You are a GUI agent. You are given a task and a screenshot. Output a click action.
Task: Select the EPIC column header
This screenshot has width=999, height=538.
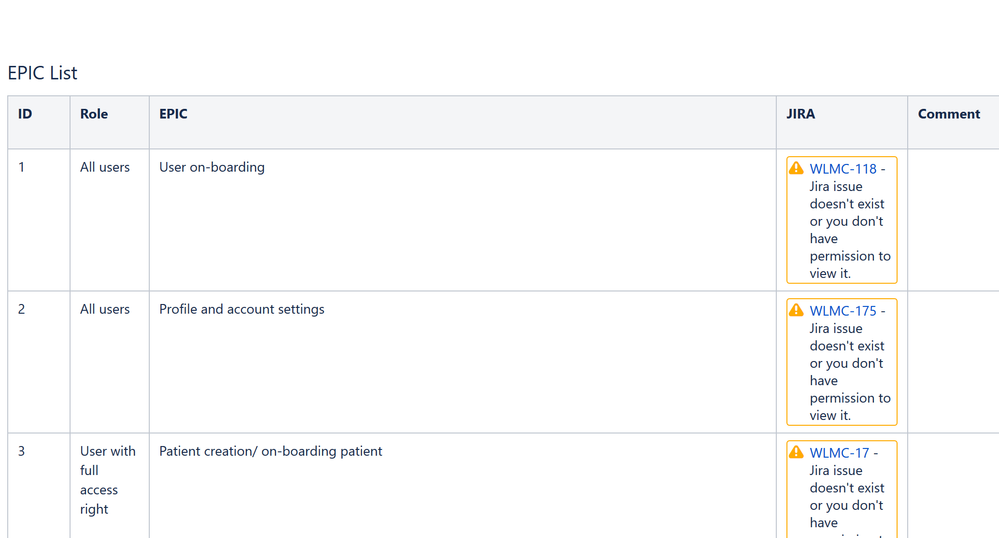[x=463, y=122]
